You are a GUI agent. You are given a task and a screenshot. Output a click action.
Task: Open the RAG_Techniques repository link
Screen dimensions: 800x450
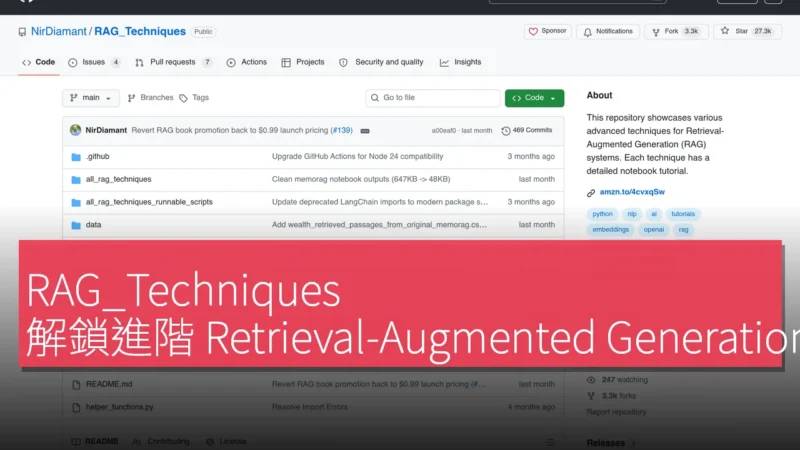pyautogui.click(x=140, y=32)
